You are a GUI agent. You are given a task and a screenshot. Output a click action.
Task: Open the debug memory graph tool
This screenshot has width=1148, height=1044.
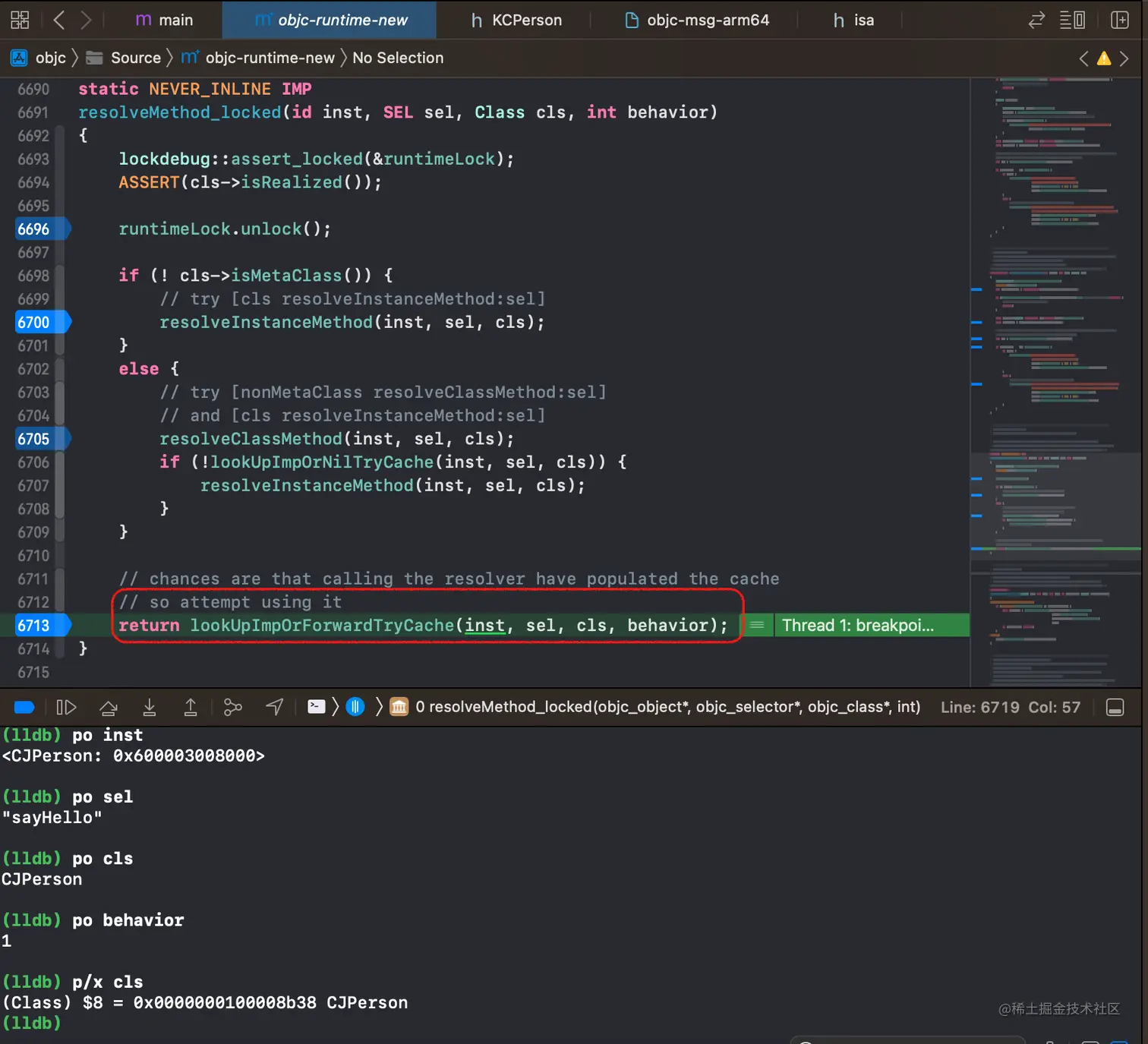(232, 708)
